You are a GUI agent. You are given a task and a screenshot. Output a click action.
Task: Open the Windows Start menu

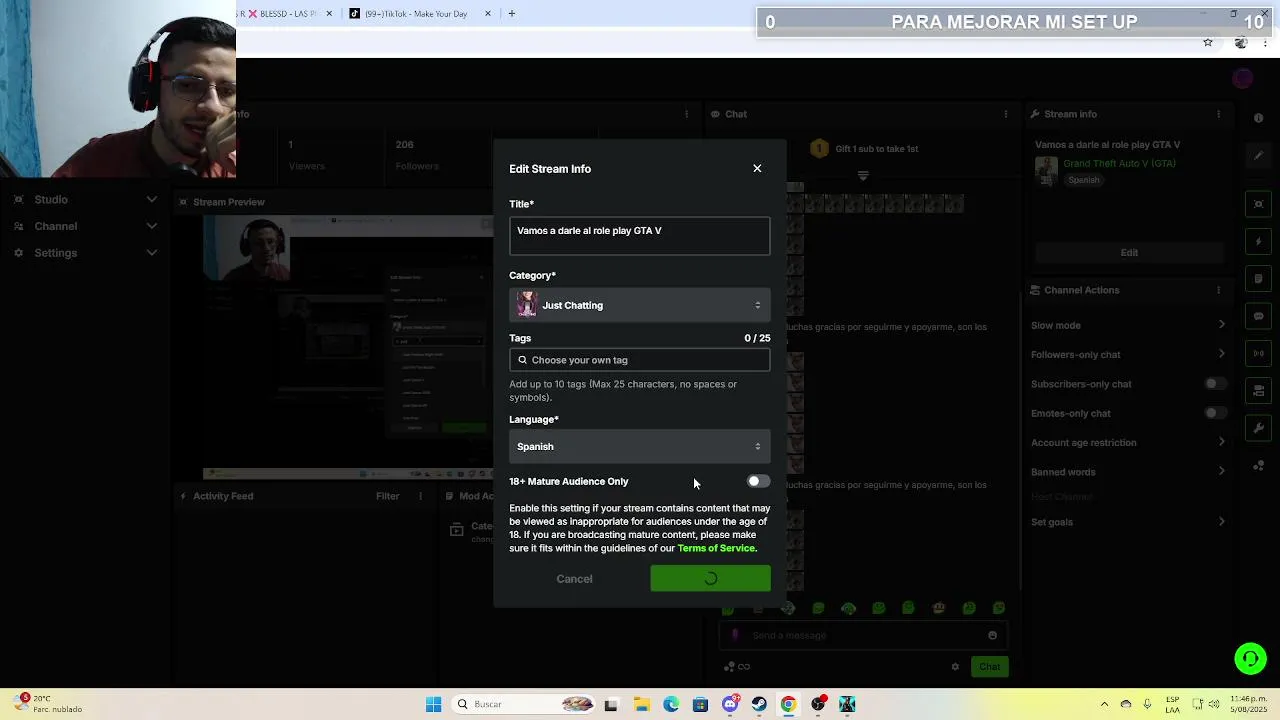pyautogui.click(x=433, y=704)
